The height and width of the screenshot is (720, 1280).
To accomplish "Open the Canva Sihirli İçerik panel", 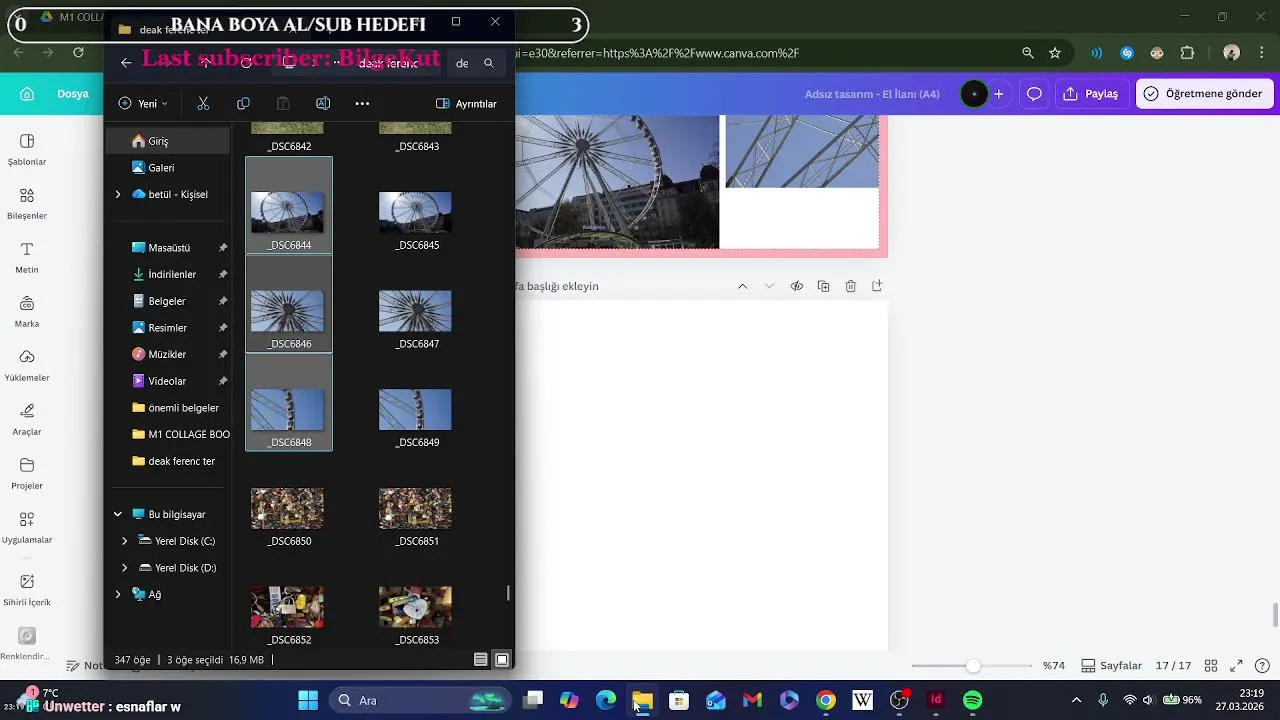I will (x=27, y=589).
